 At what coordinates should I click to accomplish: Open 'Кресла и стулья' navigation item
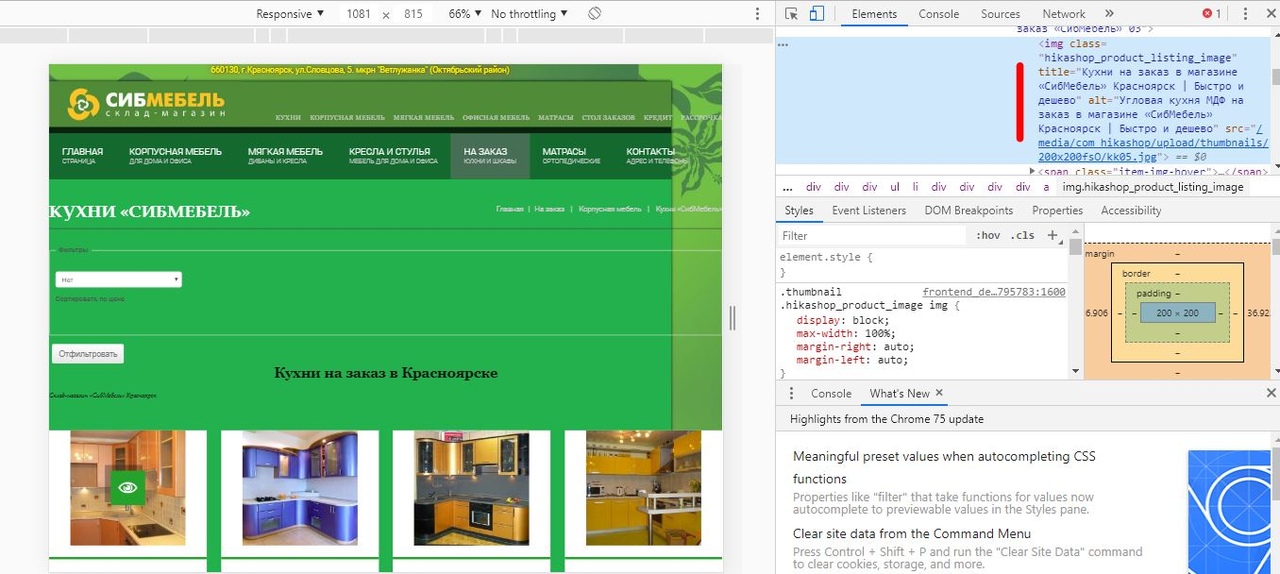pyautogui.click(x=393, y=156)
